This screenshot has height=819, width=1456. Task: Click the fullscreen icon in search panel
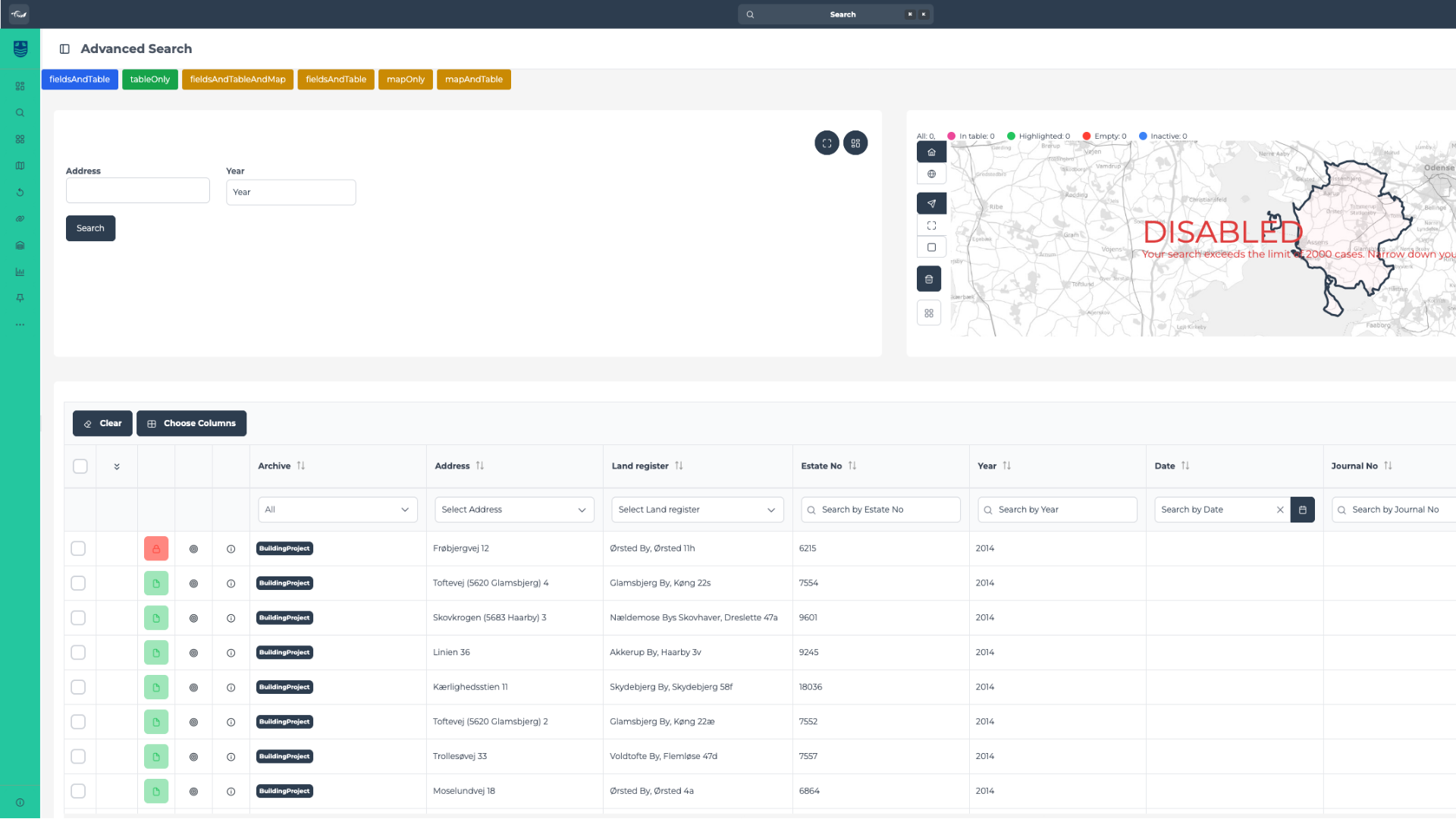pos(827,143)
